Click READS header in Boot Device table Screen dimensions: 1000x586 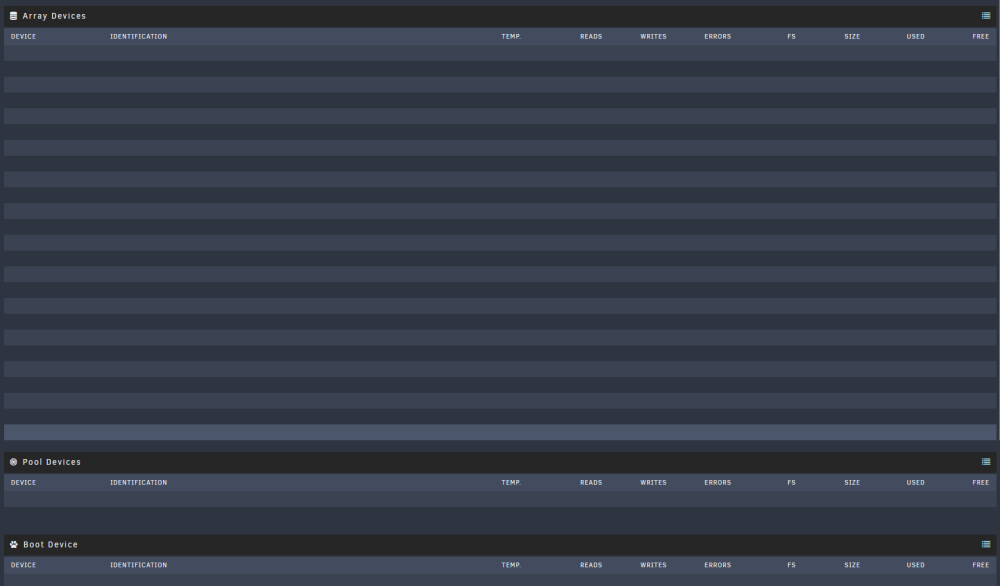(x=591, y=565)
